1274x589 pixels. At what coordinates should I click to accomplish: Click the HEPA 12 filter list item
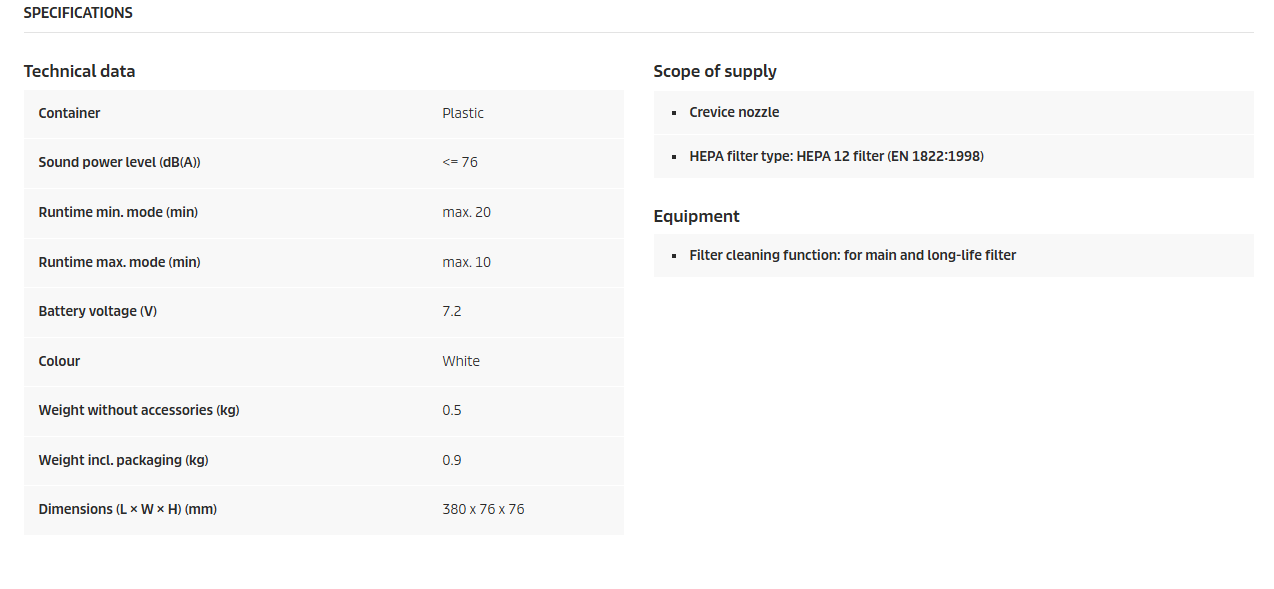(836, 156)
